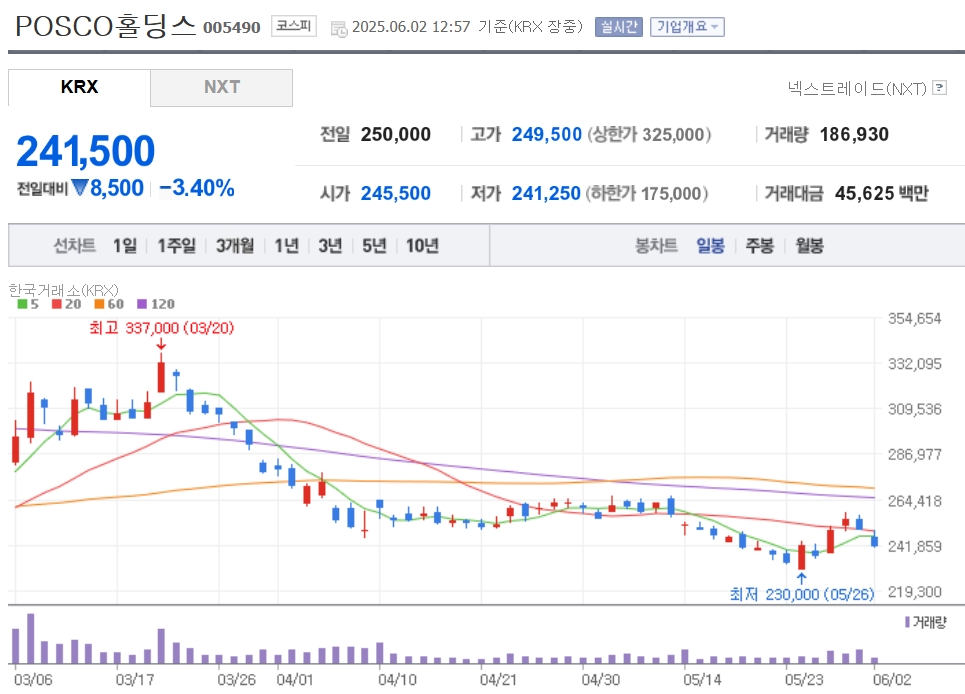965x694 pixels.
Task: Click the 354,654 price axis label
Action: 915,319
